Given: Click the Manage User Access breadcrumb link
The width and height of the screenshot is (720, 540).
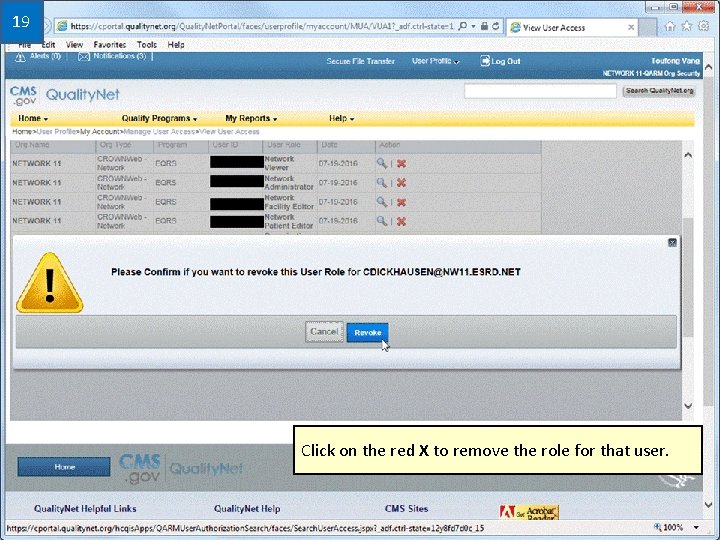Looking at the screenshot, I should pos(159,132).
